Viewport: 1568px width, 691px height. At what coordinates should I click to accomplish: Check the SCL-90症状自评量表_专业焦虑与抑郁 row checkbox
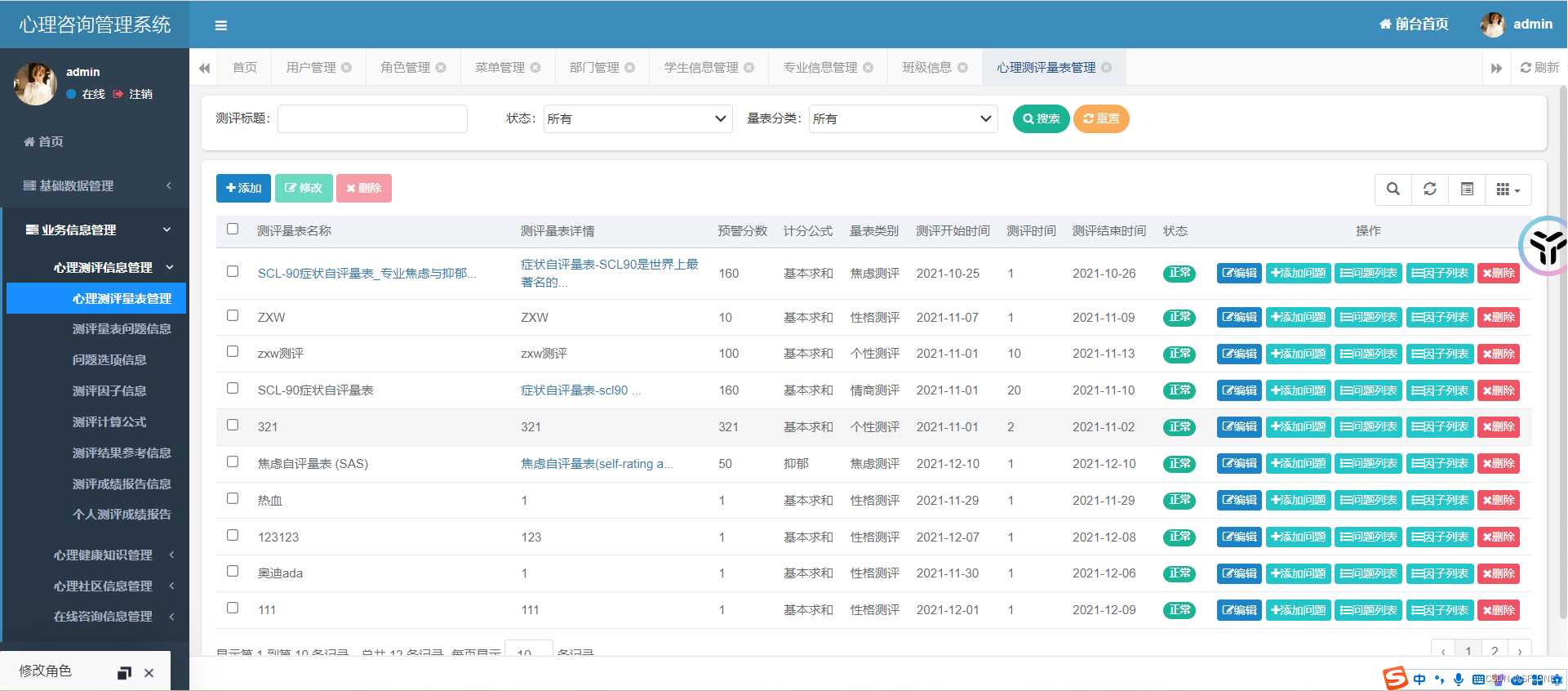233,271
